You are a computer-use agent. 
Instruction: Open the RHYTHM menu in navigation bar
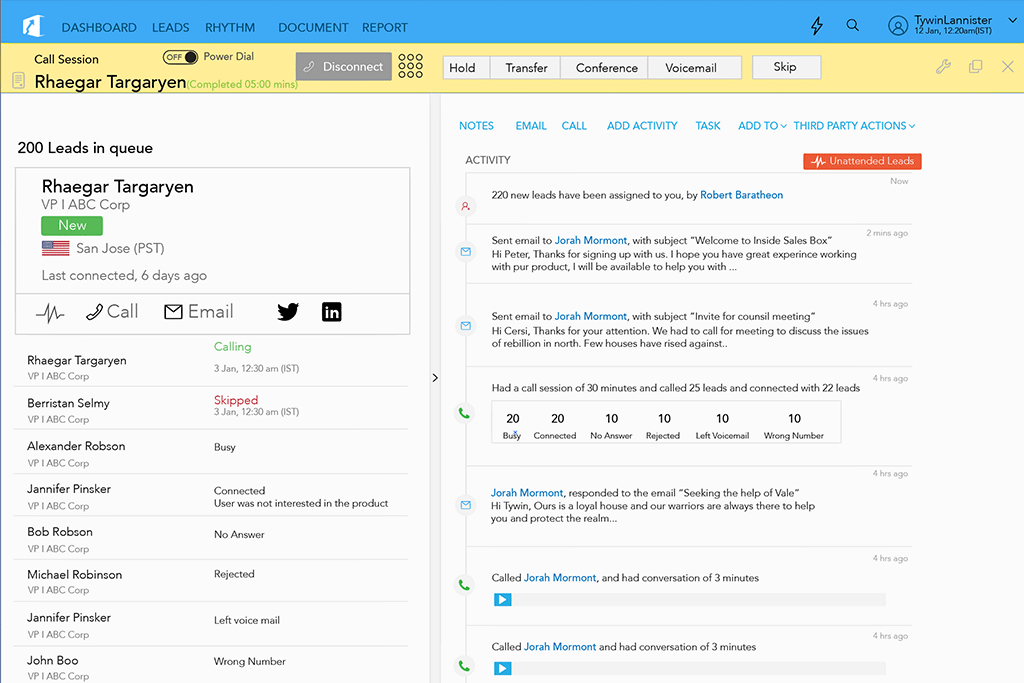[228, 28]
